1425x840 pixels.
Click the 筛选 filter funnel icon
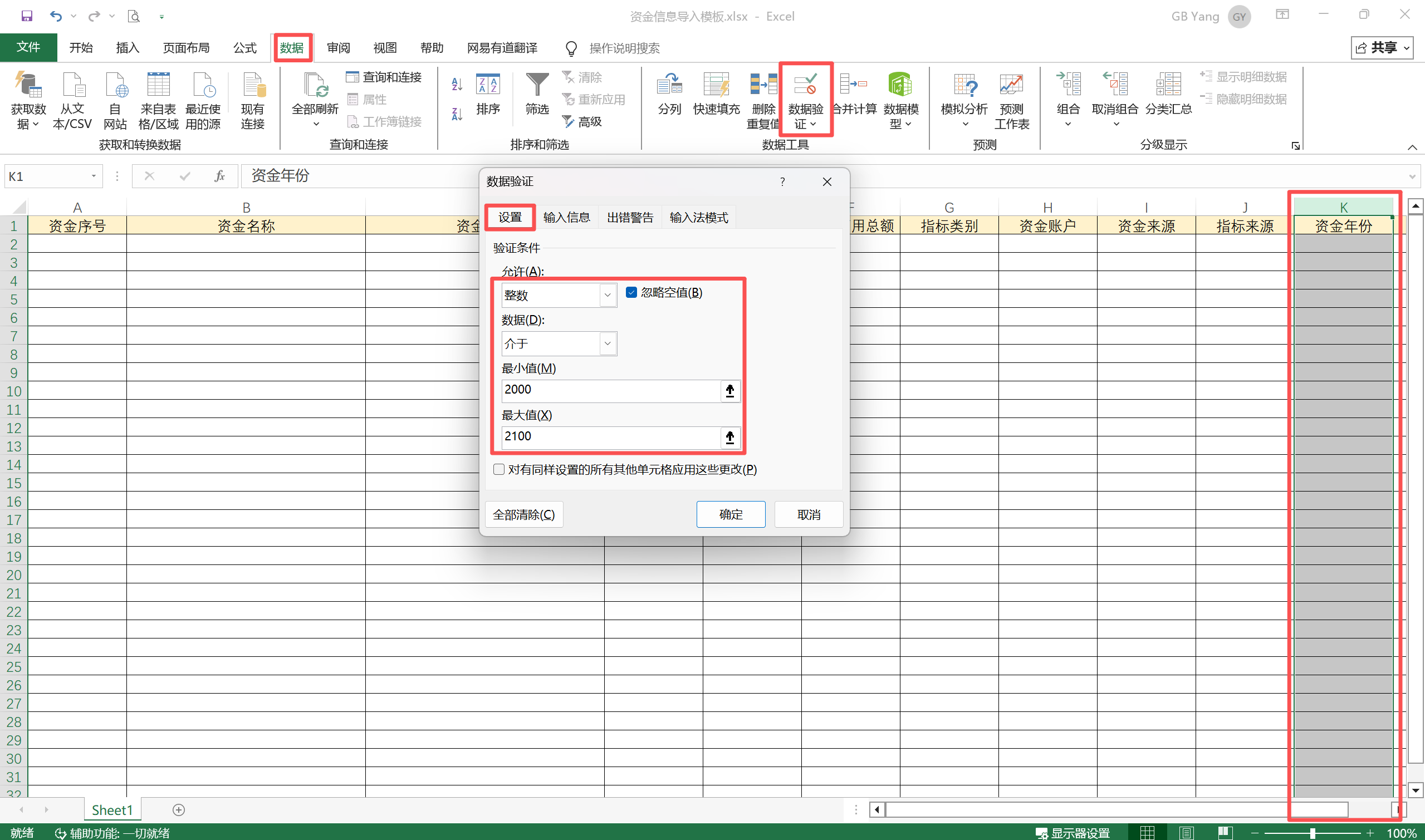tap(537, 94)
